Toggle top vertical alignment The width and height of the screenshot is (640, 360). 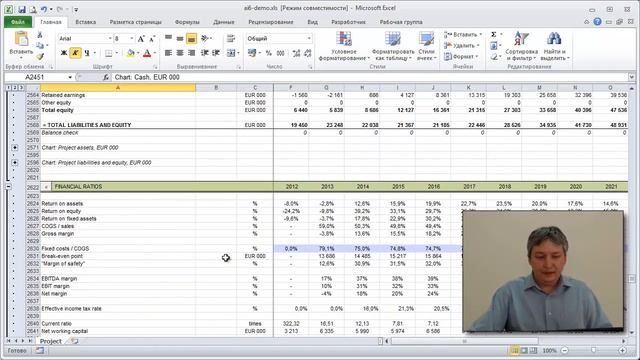pyautogui.click(x=168, y=38)
